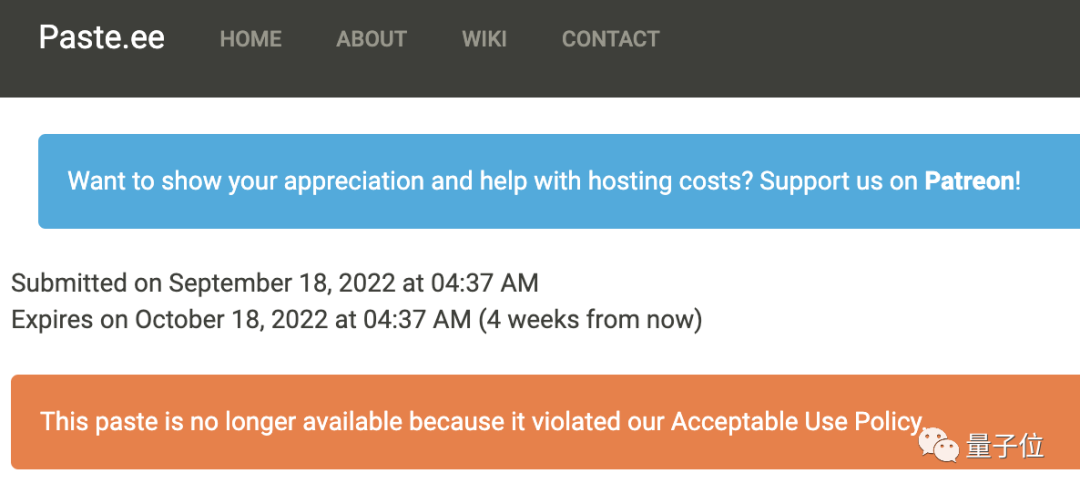Image resolution: width=1080 pixels, height=494 pixels.
Task: Click the Acceptable Use Policy text
Action: (796, 421)
